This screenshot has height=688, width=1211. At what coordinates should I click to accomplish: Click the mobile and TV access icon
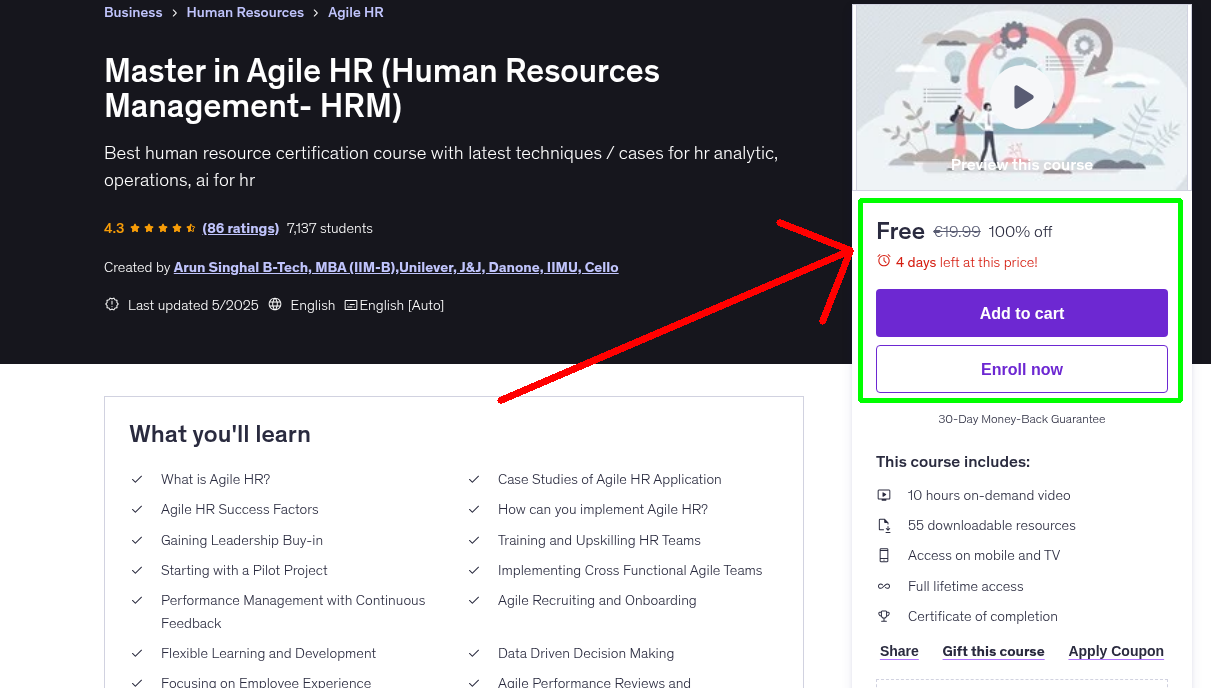(884, 555)
